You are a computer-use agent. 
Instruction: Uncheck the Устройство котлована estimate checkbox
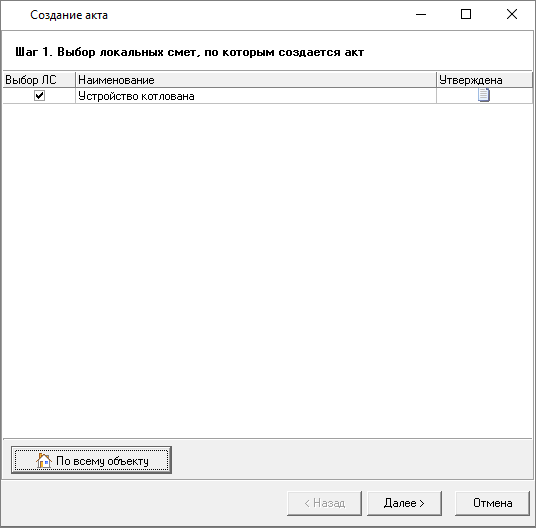(39, 96)
